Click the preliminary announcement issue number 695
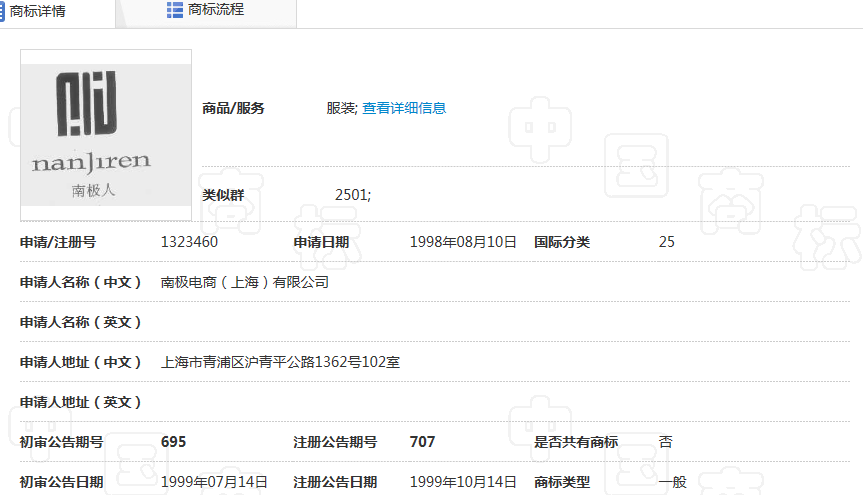The image size is (863, 495). 173,442
